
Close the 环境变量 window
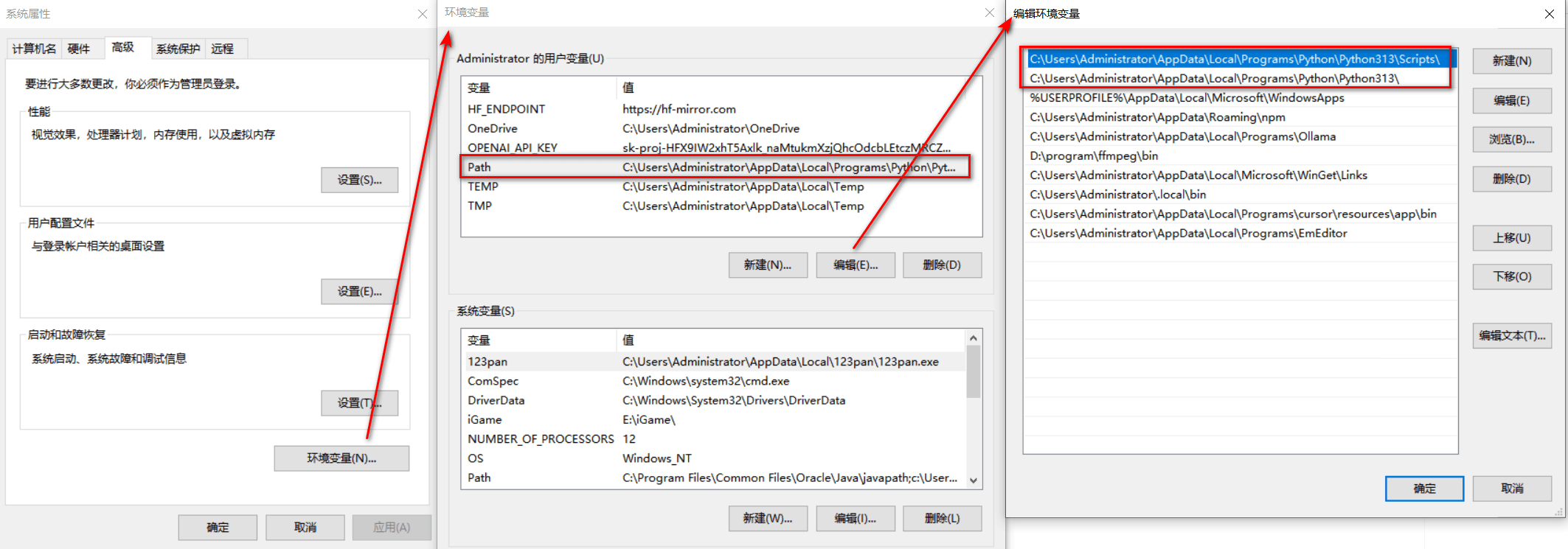tap(989, 13)
